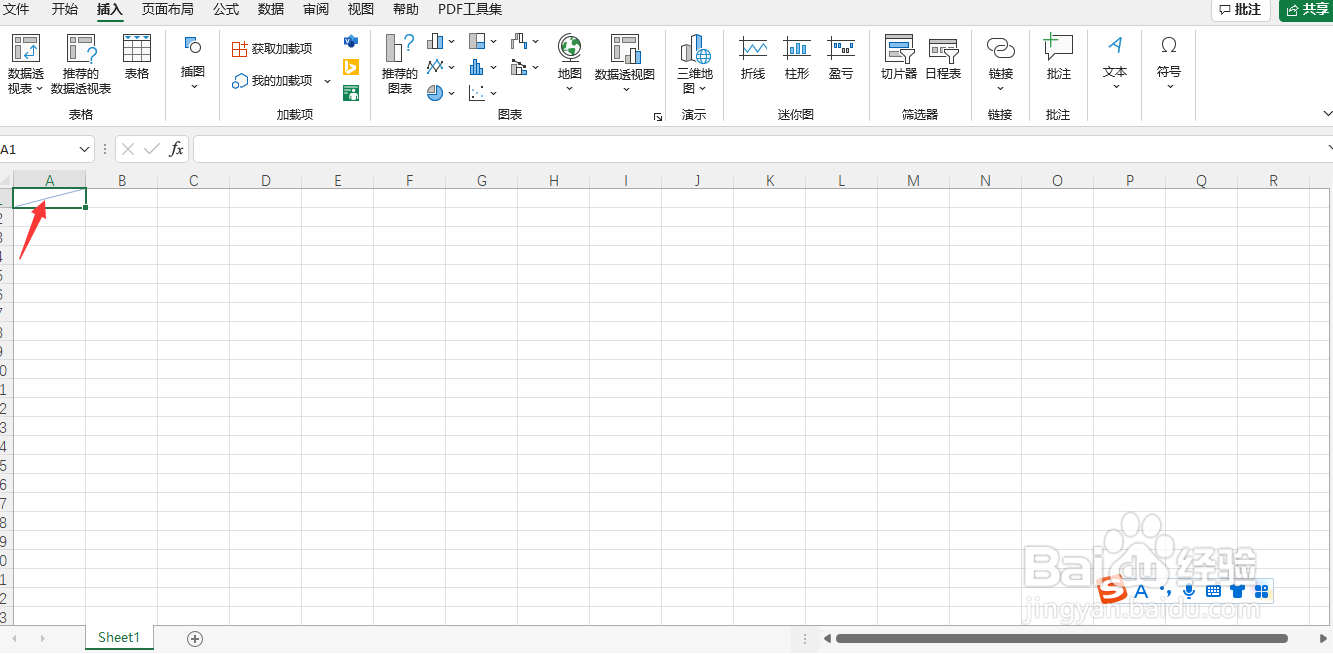Click the Insert Function fx button
This screenshot has width=1333, height=654.
pyautogui.click(x=176, y=149)
